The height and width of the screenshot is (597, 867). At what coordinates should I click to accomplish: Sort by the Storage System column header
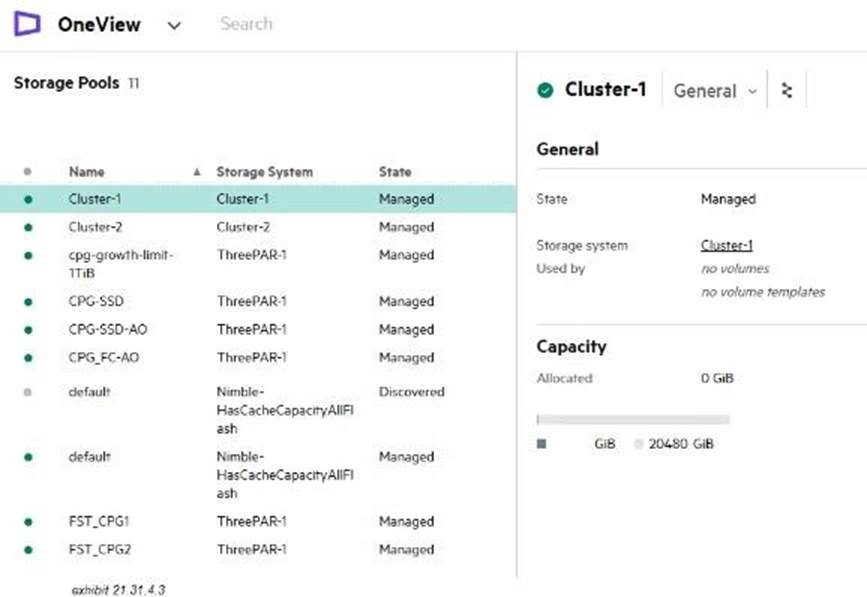tap(264, 172)
